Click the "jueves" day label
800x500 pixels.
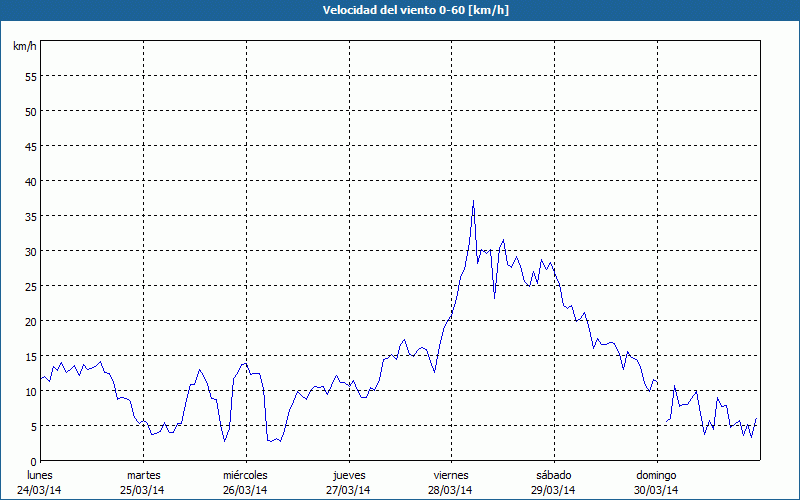(348, 475)
